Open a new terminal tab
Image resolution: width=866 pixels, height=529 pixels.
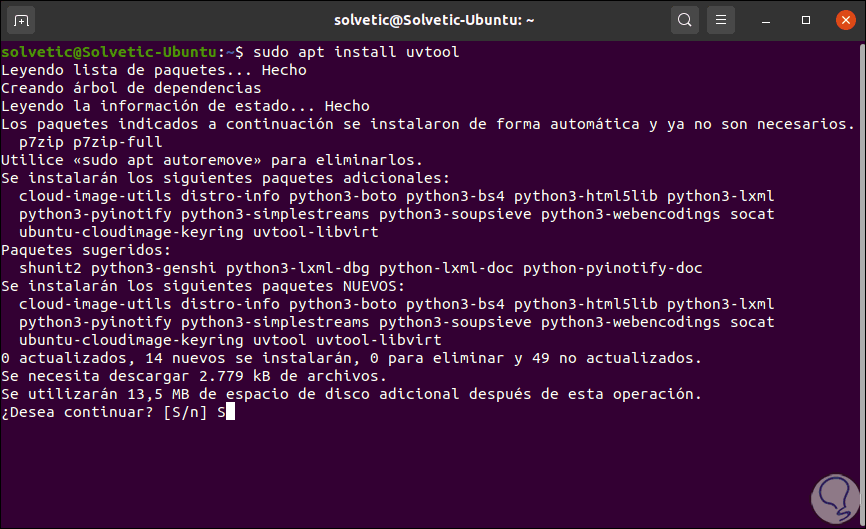click(23, 20)
